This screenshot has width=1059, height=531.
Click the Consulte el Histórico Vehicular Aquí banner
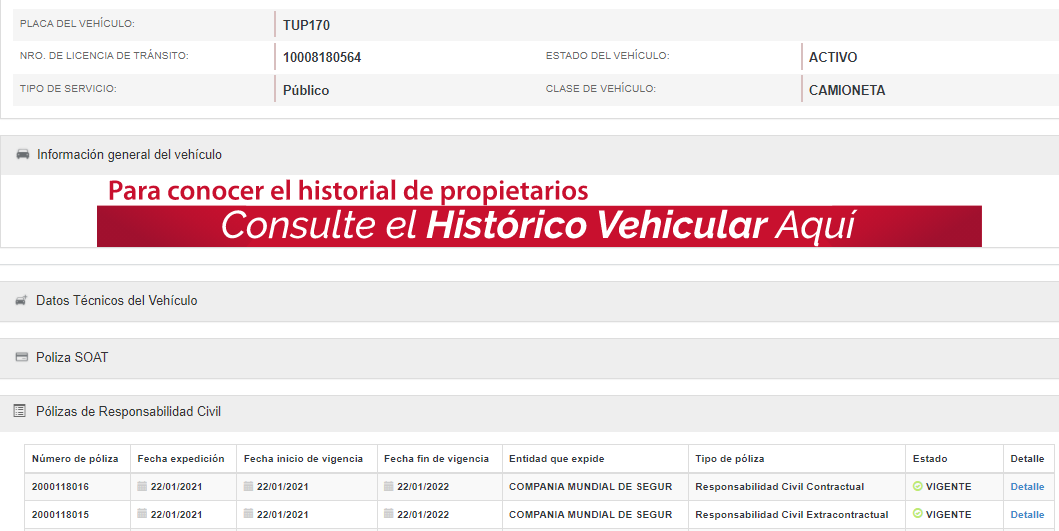(539, 225)
